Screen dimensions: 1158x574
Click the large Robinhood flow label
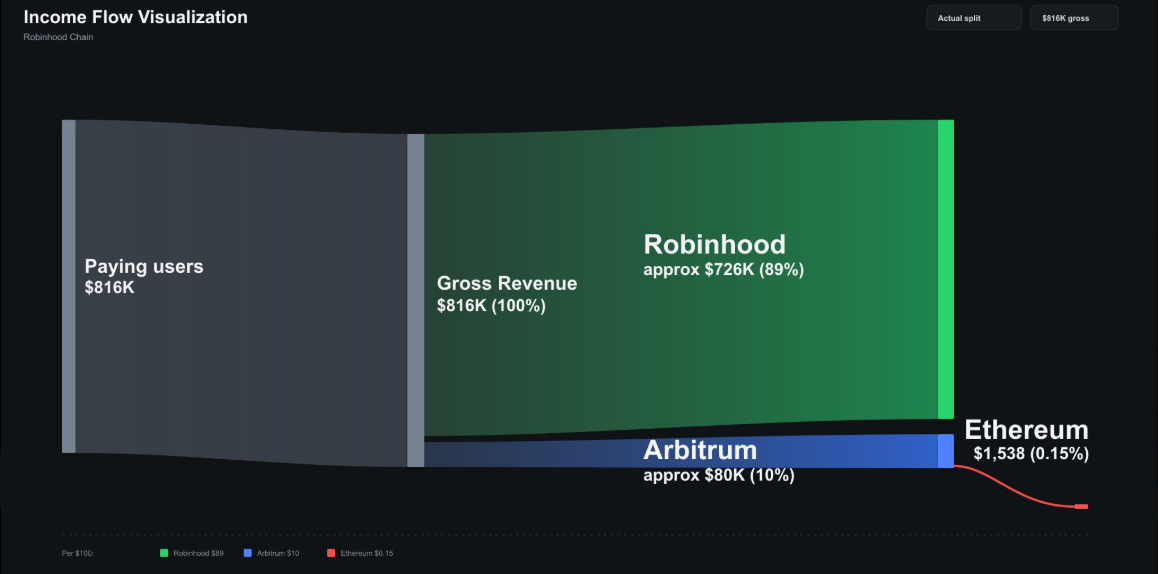click(714, 245)
